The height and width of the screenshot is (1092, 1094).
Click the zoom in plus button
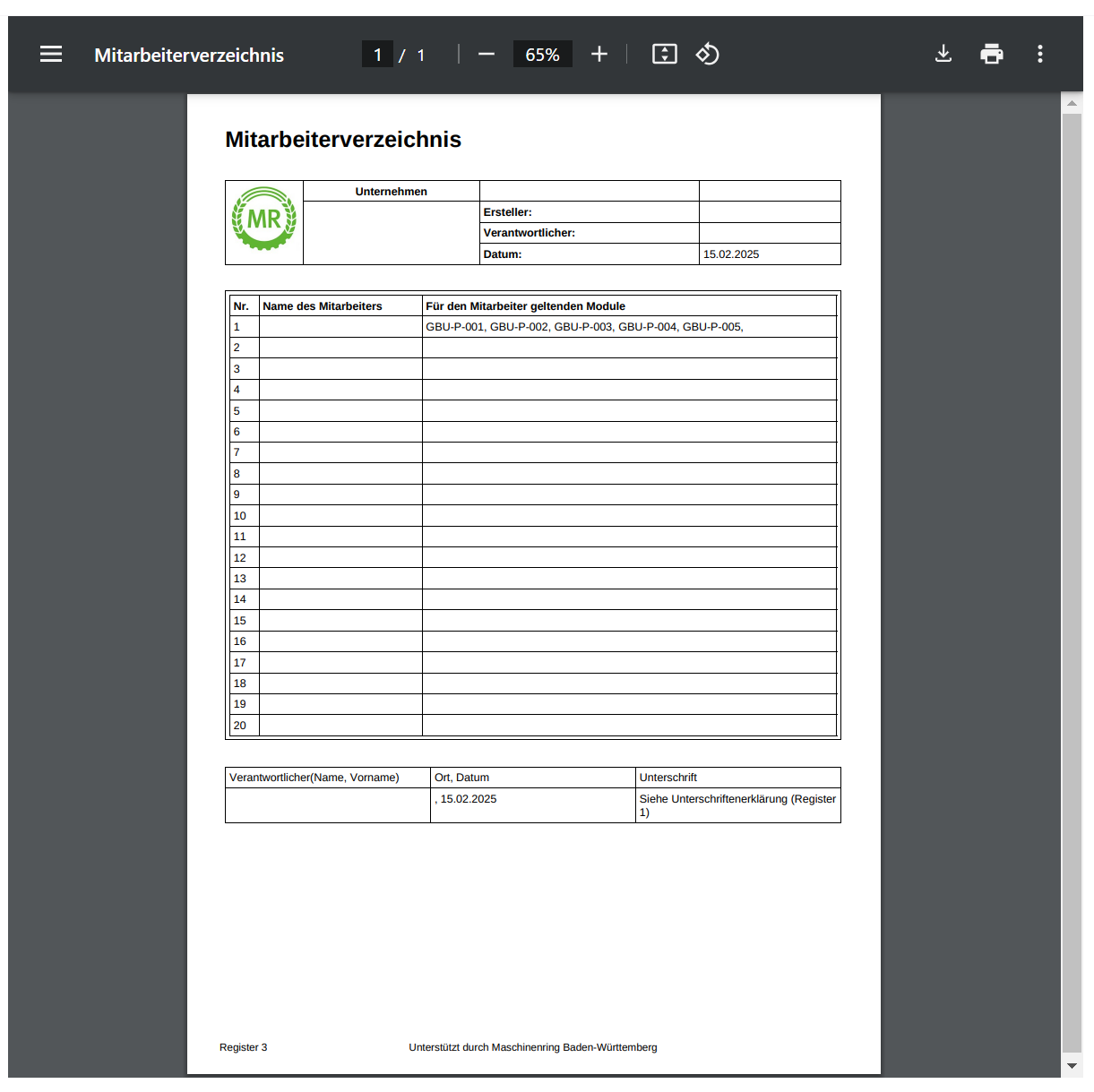tap(599, 55)
